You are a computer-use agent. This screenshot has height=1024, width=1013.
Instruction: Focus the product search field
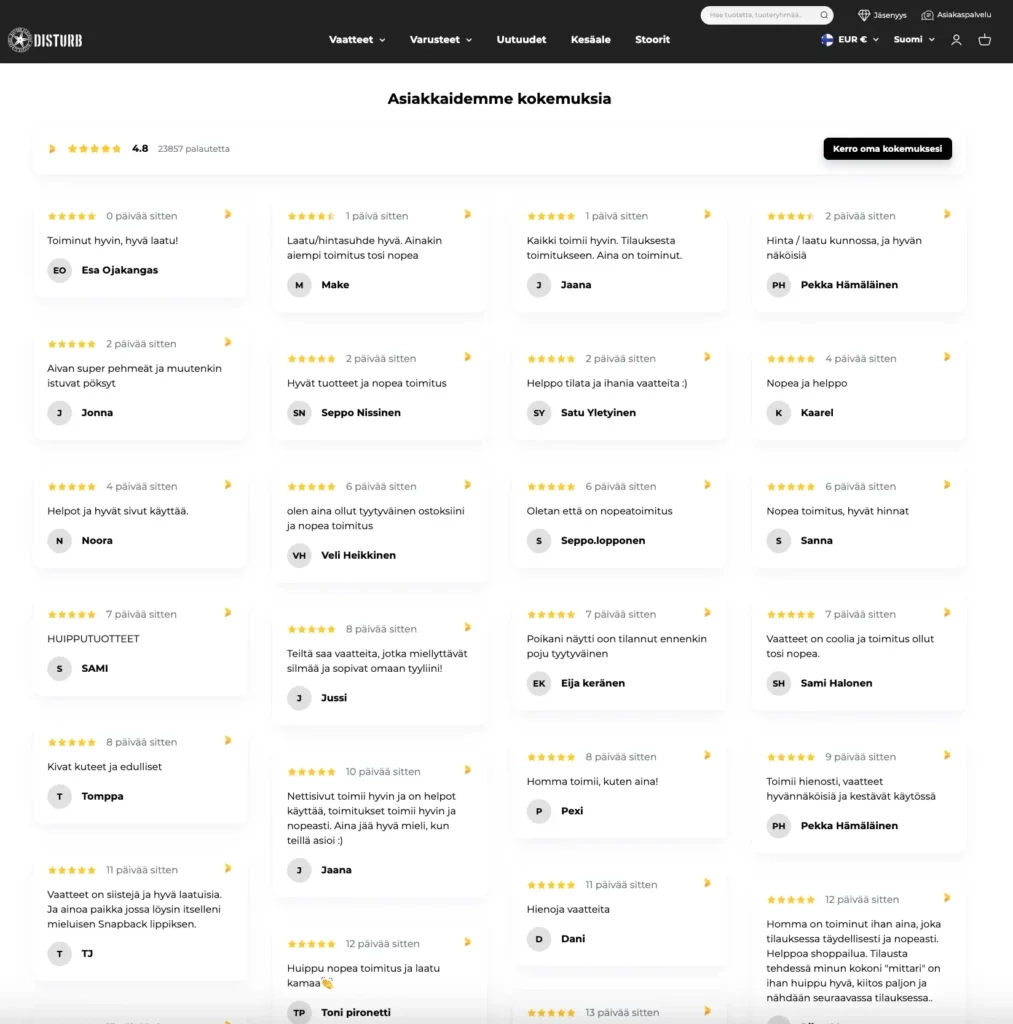pos(758,15)
